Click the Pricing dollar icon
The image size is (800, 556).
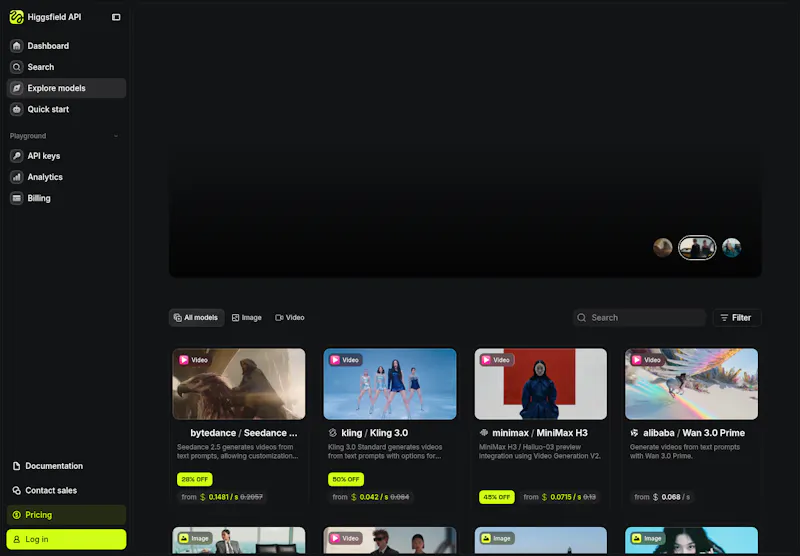[x=16, y=515]
